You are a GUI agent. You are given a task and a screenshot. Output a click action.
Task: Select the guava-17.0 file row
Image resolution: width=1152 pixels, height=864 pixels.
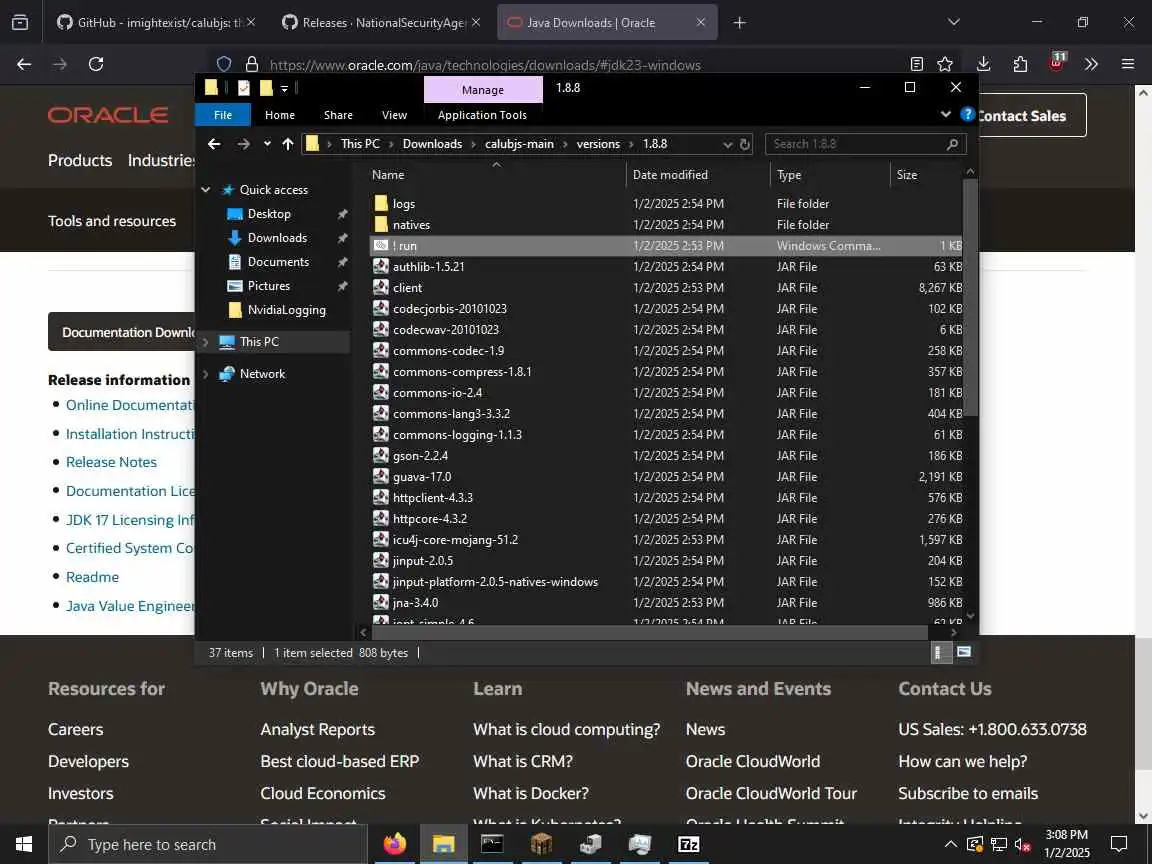click(666, 477)
